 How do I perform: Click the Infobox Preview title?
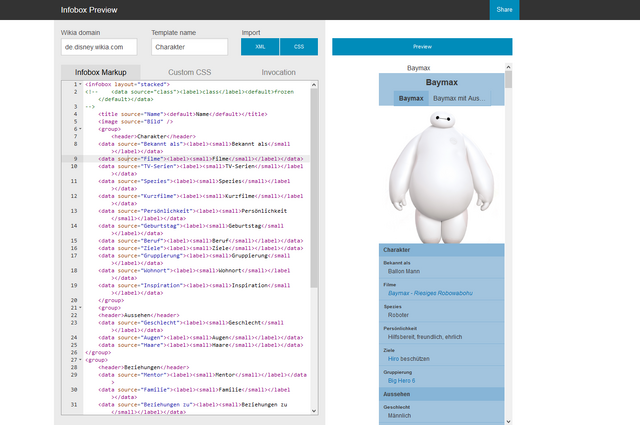pyautogui.click(x=89, y=10)
